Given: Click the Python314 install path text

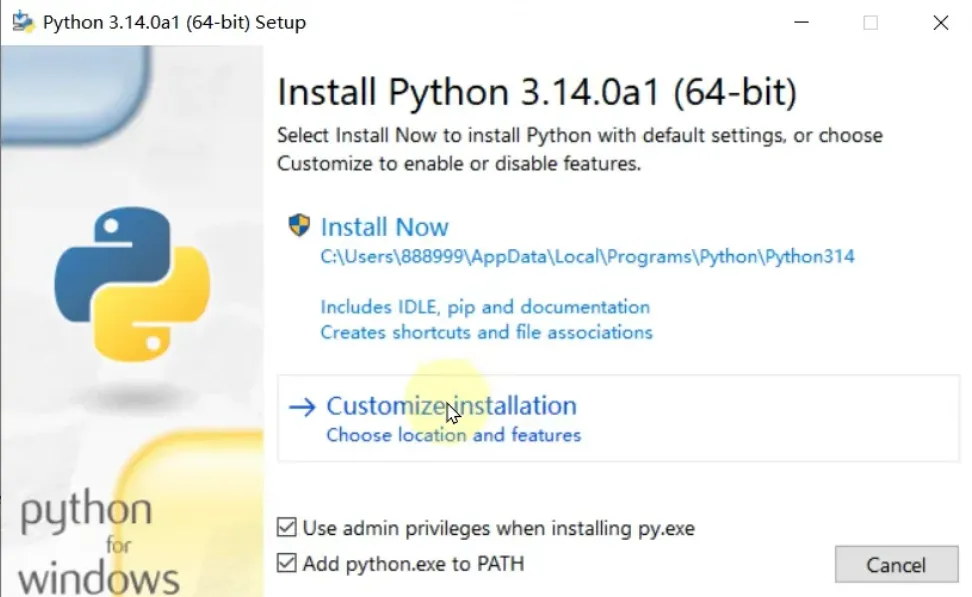Looking at the screenshot, I should coord(587,256).
